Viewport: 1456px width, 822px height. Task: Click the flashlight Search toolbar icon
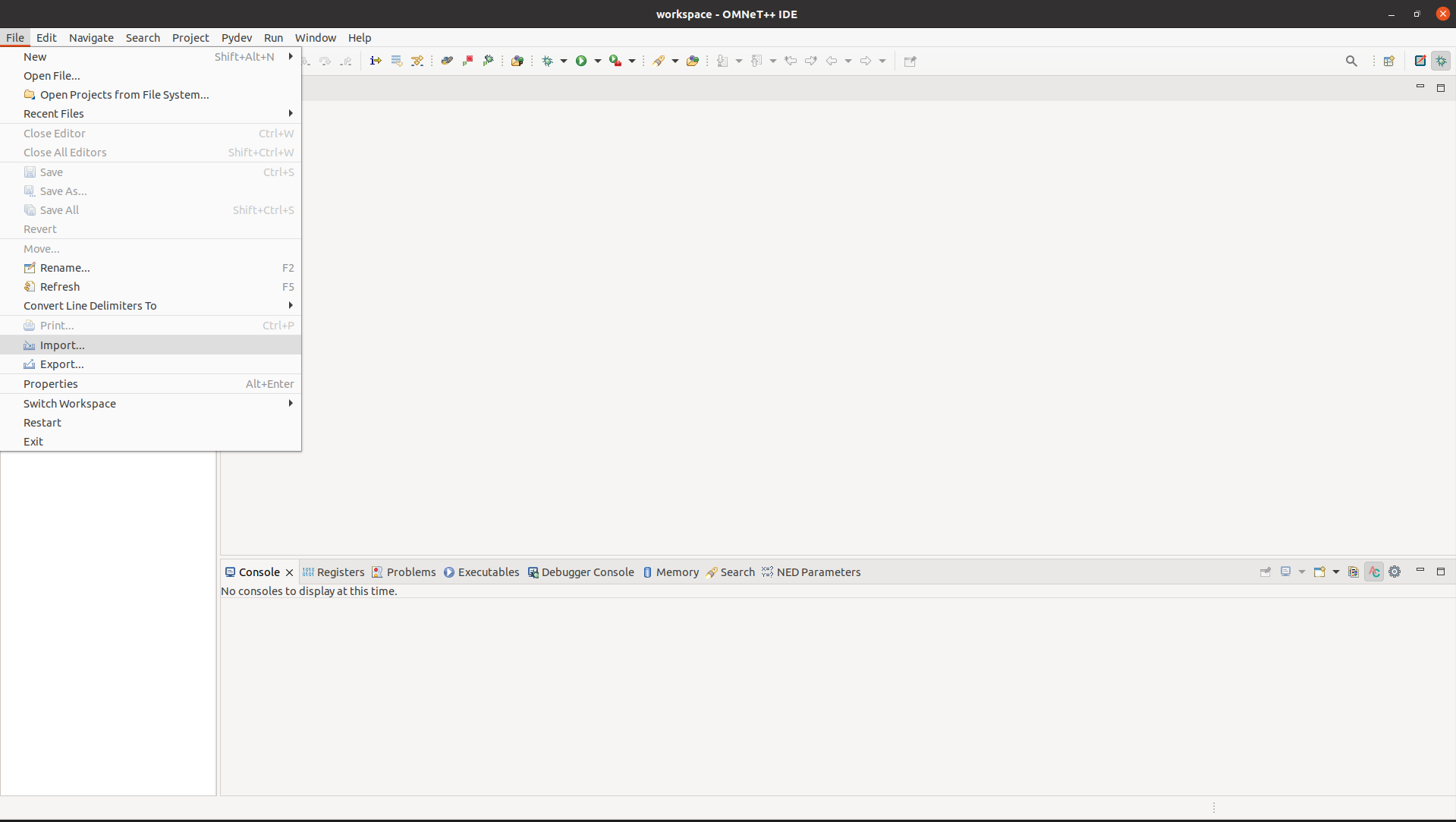tap(659, 61)
